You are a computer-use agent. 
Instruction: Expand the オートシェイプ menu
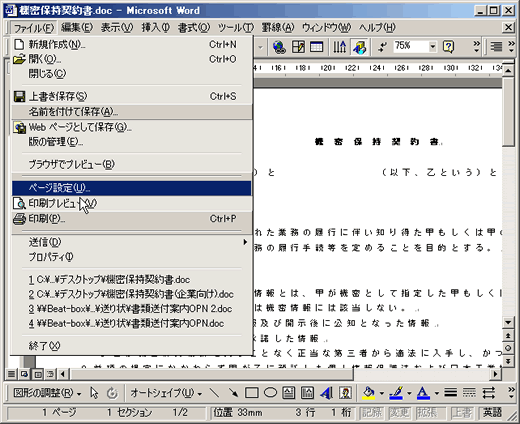(166, 393)
